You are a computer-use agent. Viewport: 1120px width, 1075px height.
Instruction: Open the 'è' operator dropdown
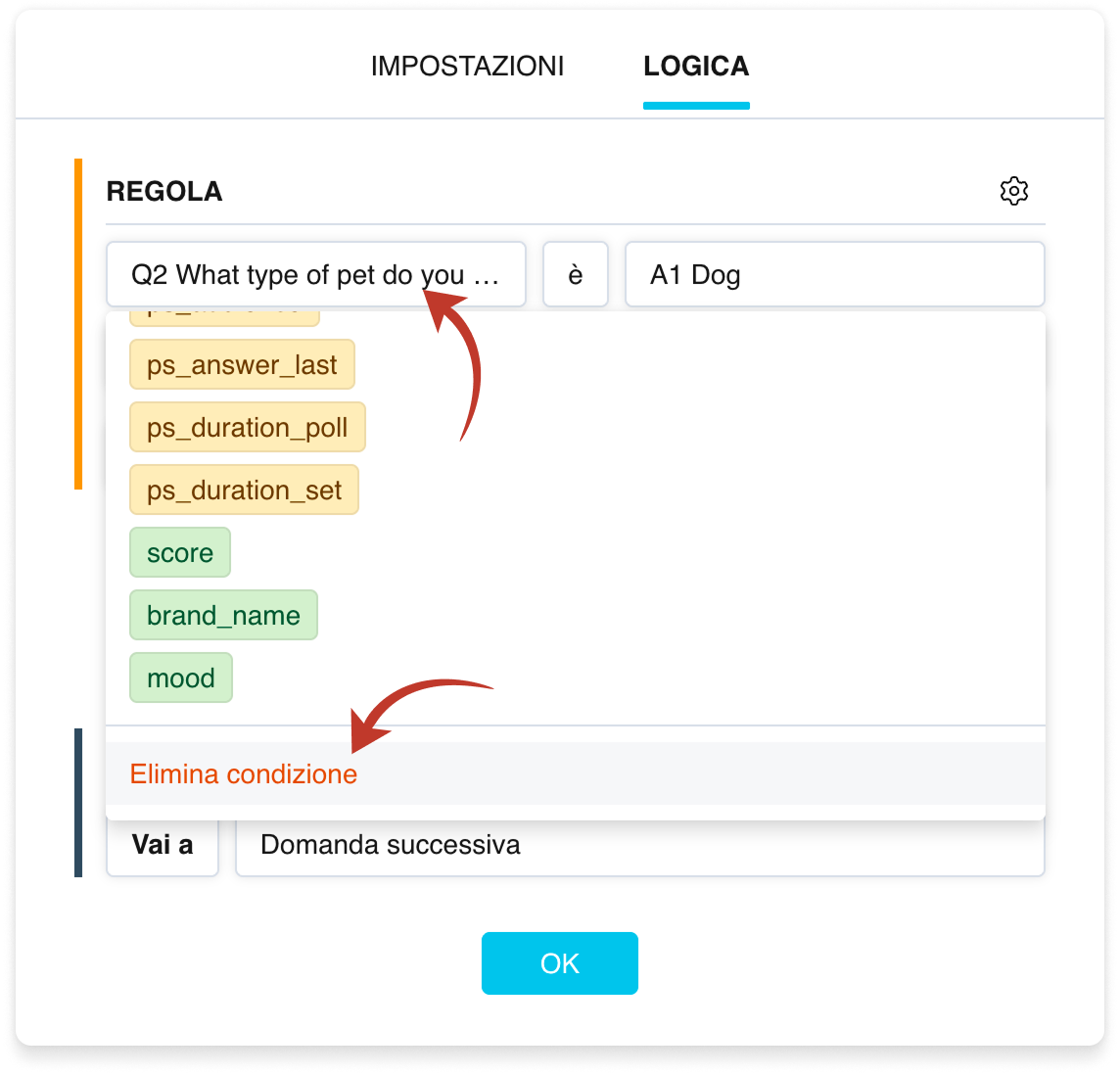[575, 274]
